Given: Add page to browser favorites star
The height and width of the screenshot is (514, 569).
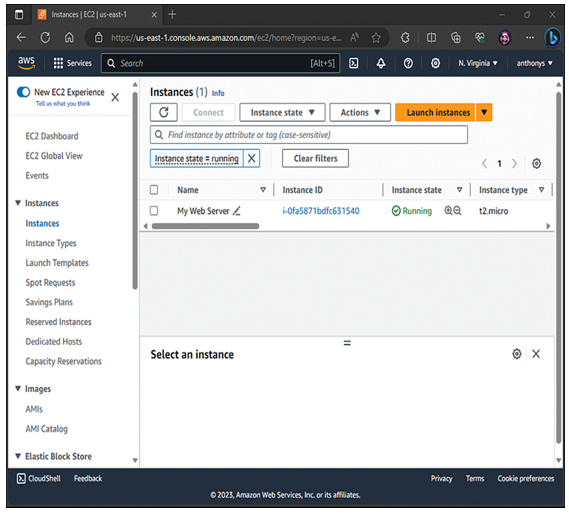Looking at the screenshot, I should 376,37.
